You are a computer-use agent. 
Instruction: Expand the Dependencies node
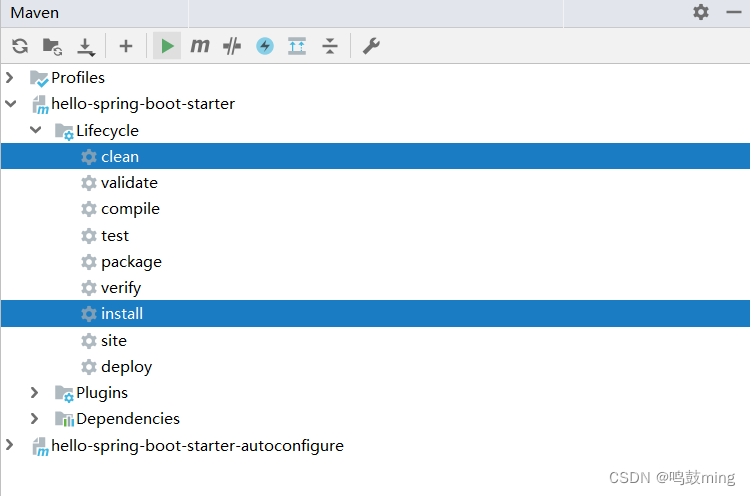[35, 418]
